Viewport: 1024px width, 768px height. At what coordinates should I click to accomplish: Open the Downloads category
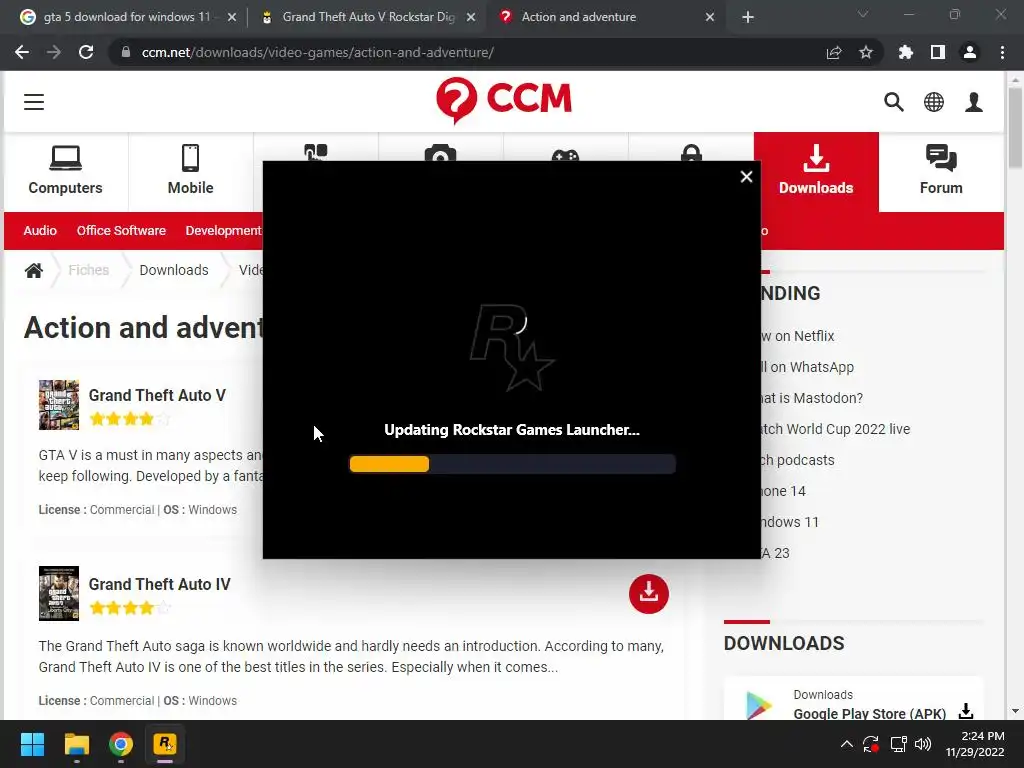click(x=816, y=171)
